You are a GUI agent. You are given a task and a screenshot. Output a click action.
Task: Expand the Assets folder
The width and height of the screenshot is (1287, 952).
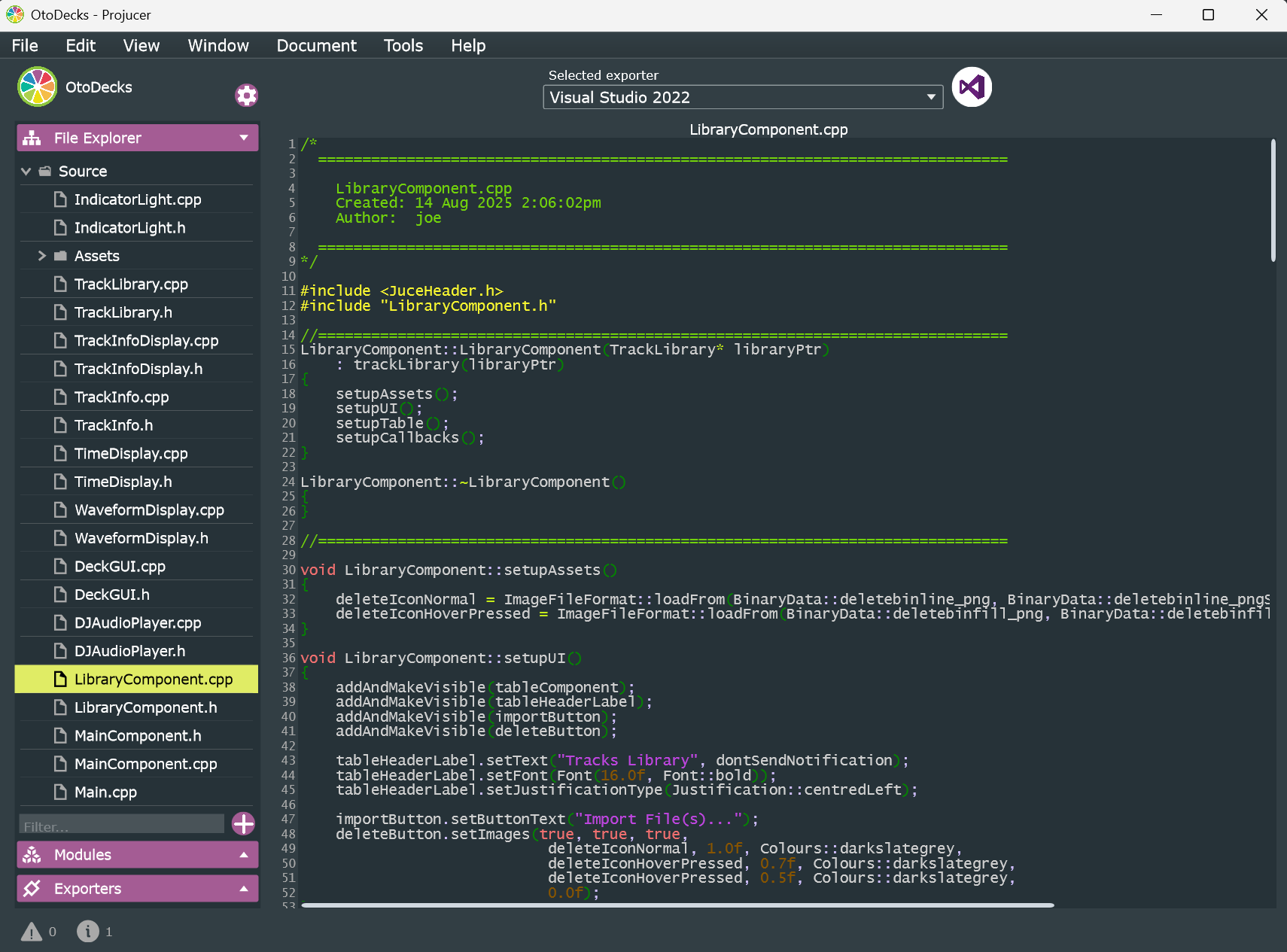[42, 256]
